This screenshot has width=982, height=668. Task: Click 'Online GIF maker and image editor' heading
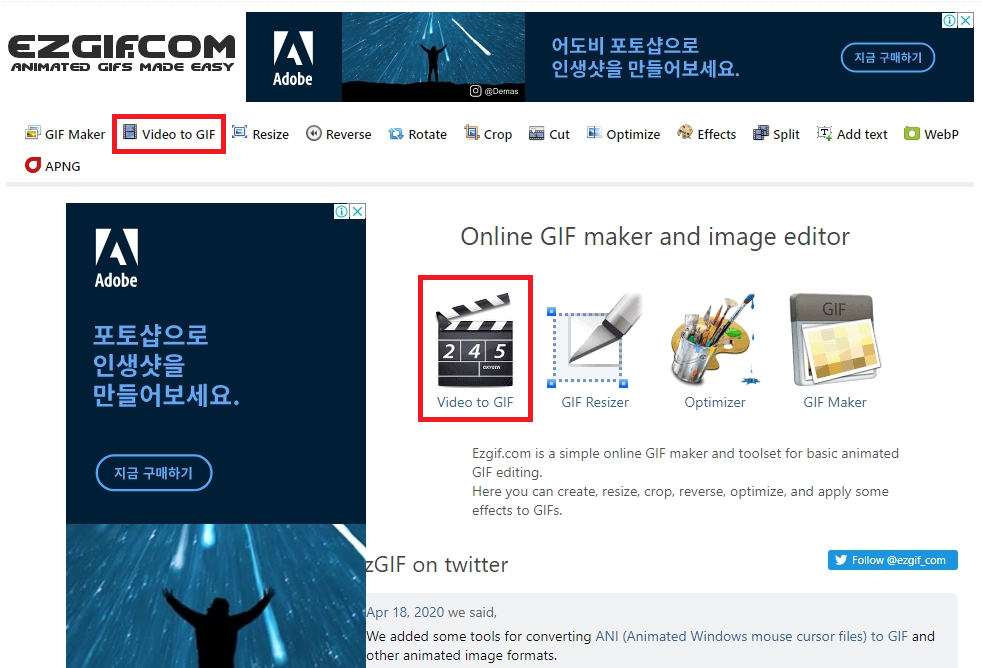pyautogui.click(x=655, y=237)
